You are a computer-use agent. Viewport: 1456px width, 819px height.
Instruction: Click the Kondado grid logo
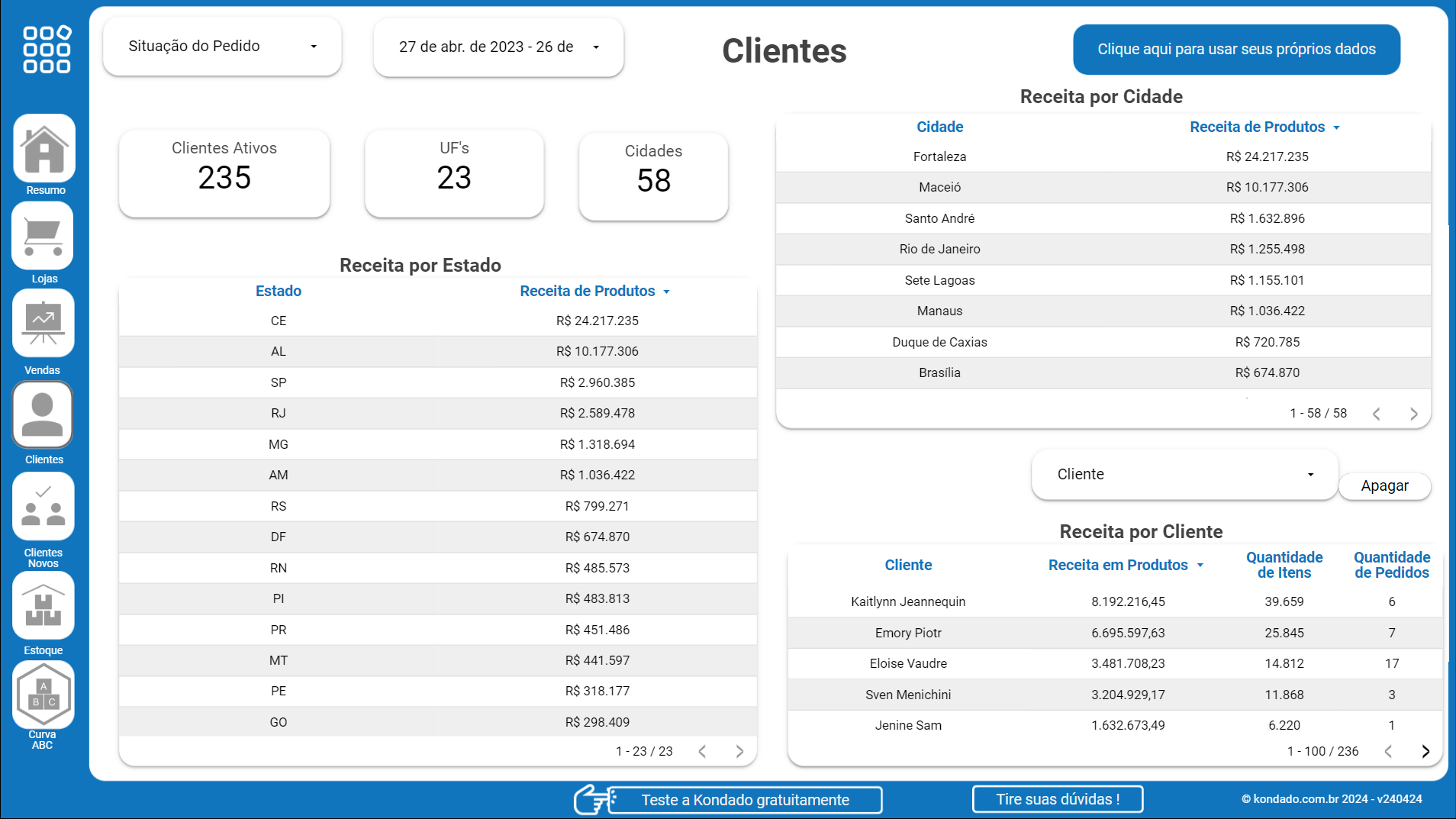click(x=45, y=49)
